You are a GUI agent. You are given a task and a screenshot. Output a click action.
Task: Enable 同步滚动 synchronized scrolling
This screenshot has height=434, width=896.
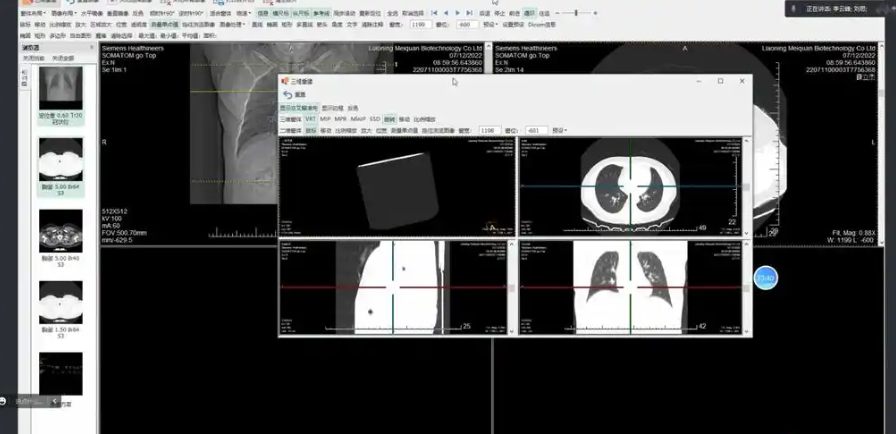[345, 13]
